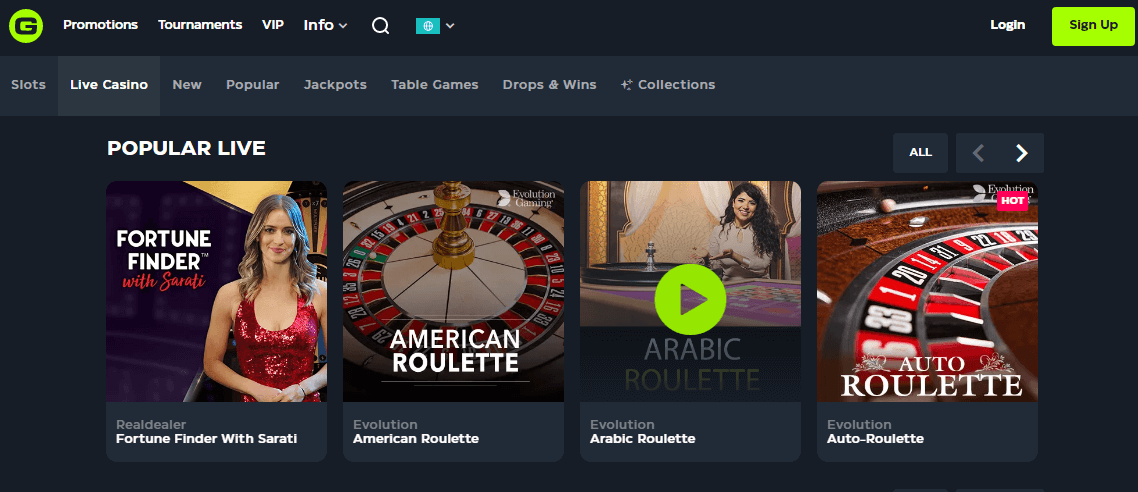The height and width of the screenshot is (492, 1138).
Task: Click Evolution provider under American Roulette
Action: [x=385, y=425]
